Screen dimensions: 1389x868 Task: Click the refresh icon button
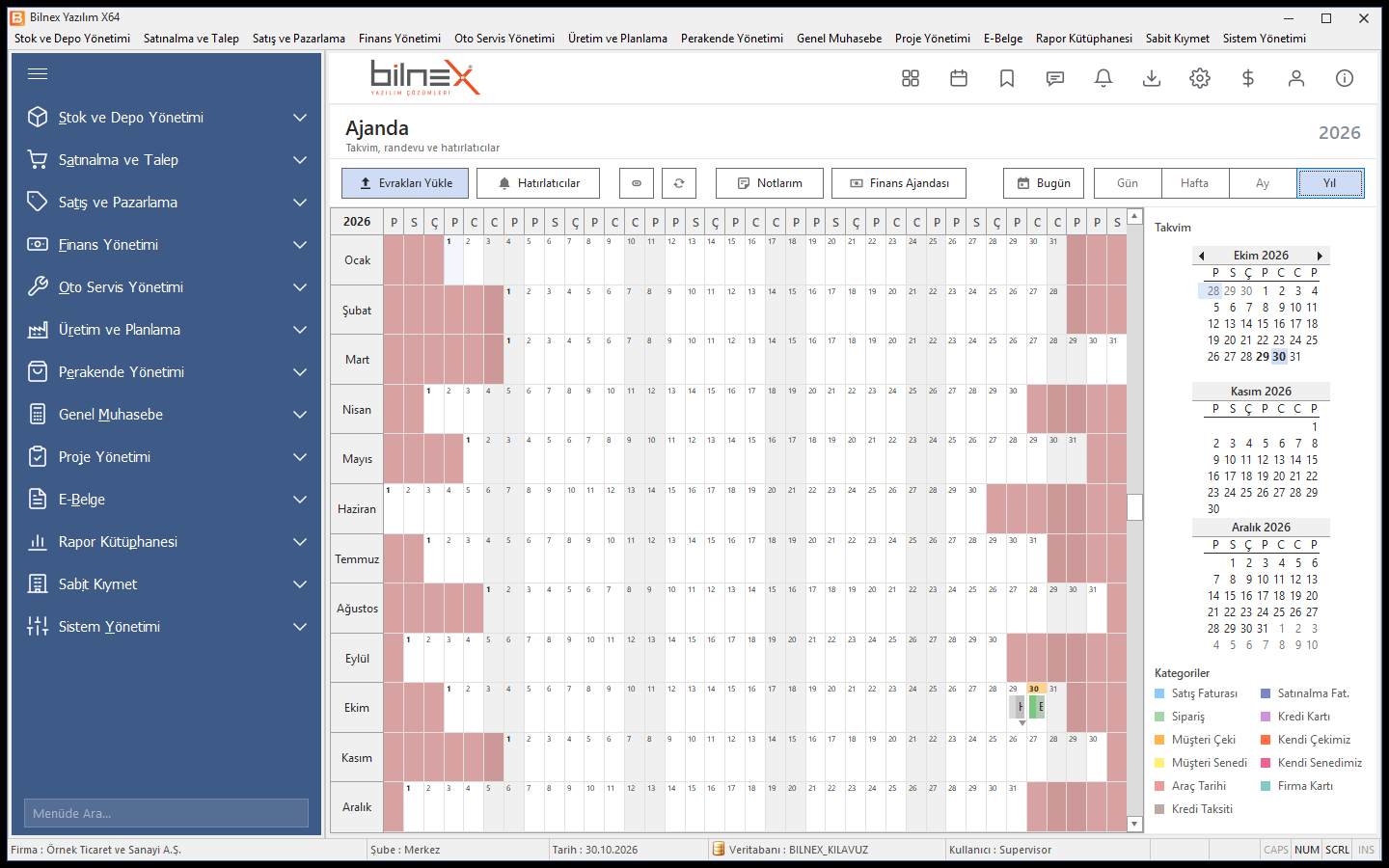[x=679, y=183]
